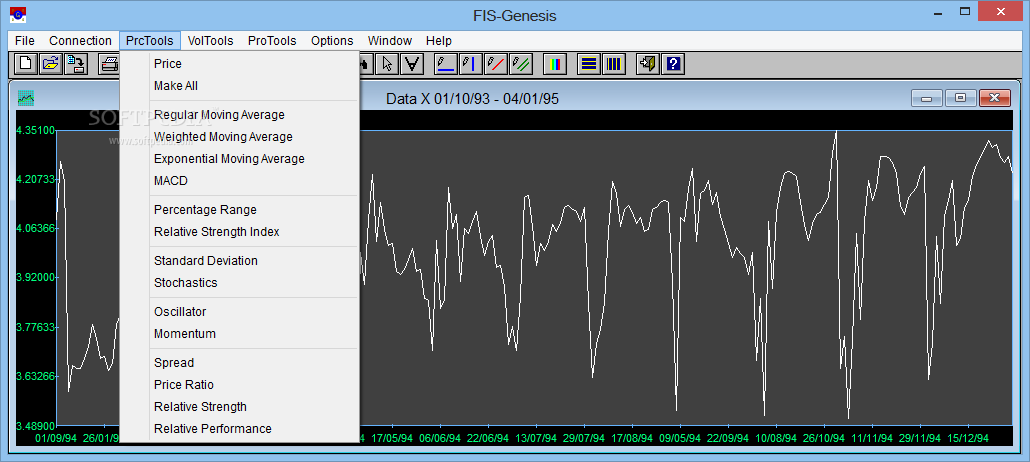Screen dimensions: 1030x462
Task: Click the Open folder toolbar icon
Action: click(x=51, y=64)
